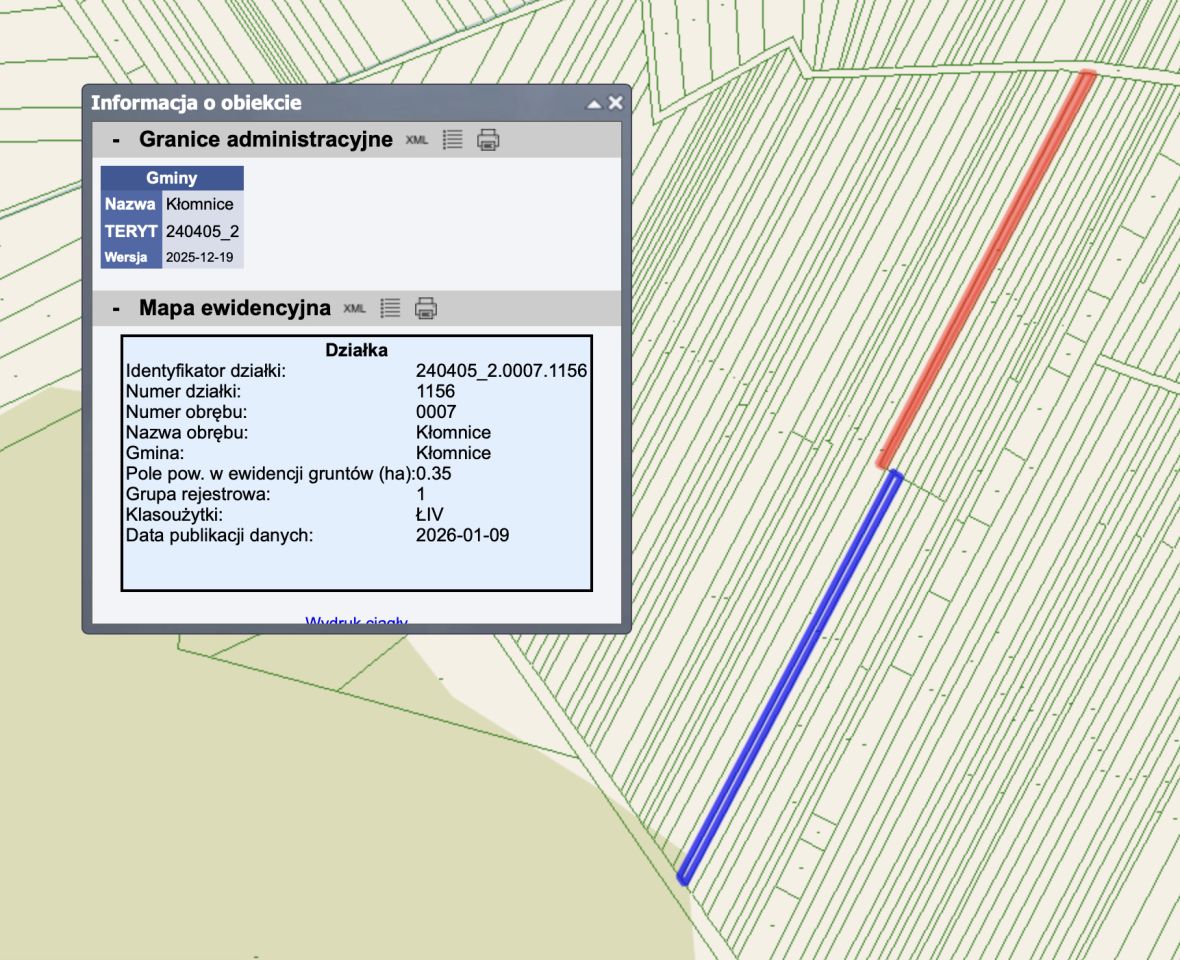Select the Gminy table header
The image size is (1180, 960).
tap(172, 178)
